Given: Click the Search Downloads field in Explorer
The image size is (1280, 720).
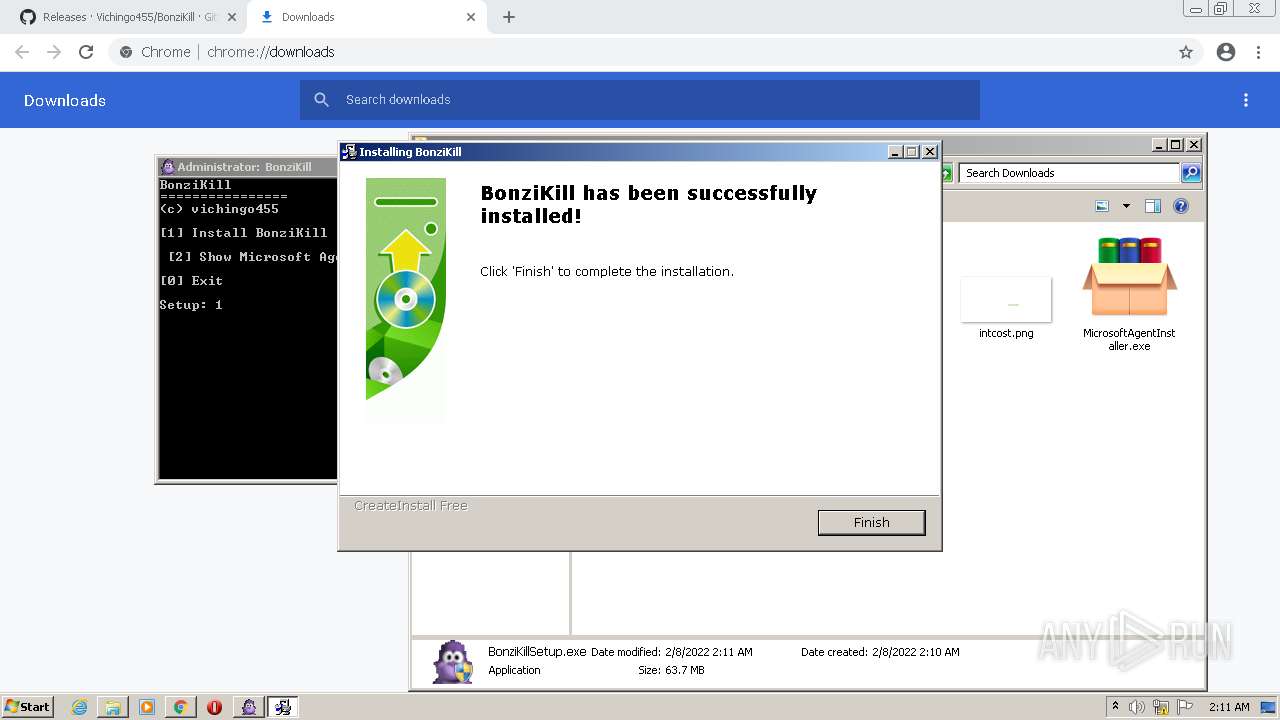Looking at the screenshot, I should tap(1068, 173).
